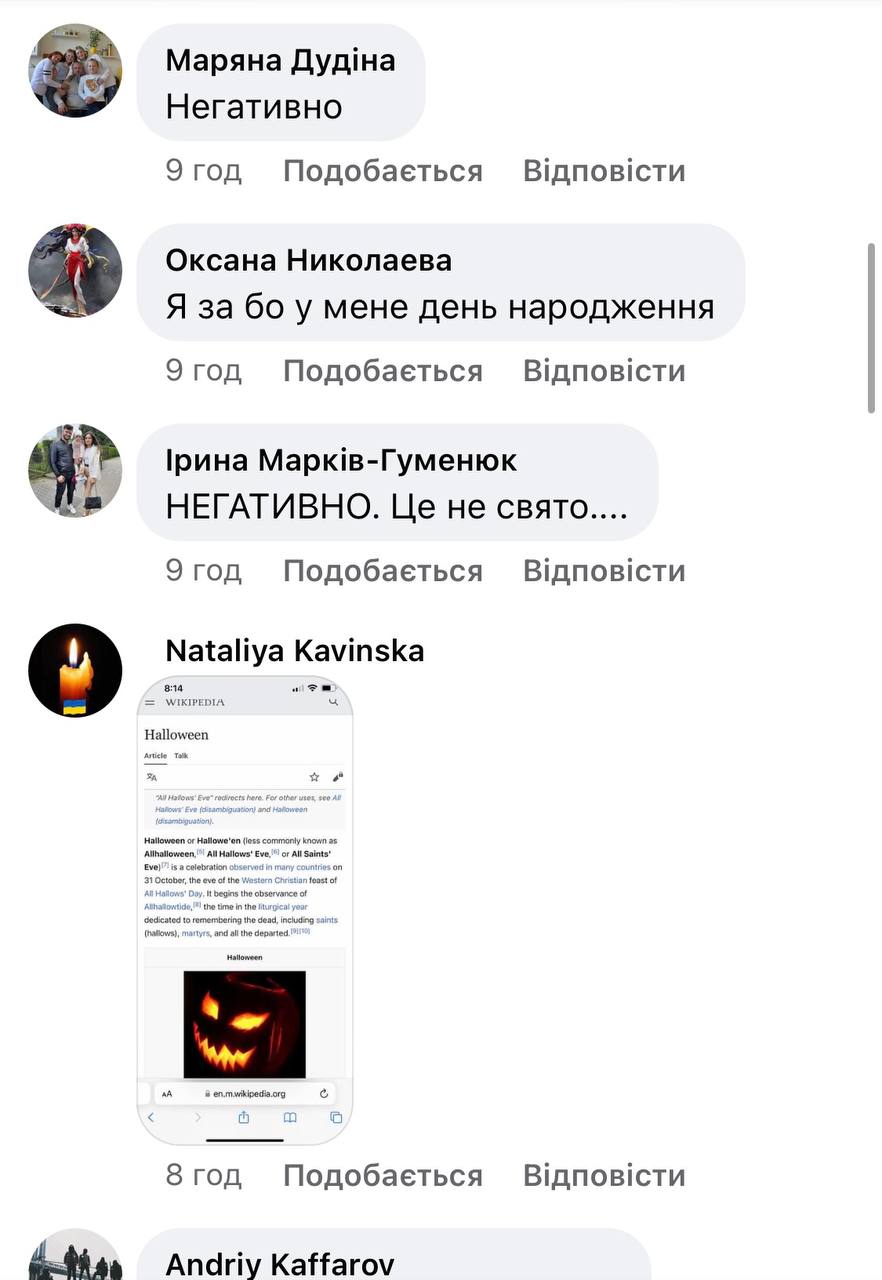The height and width of the screenshot is (1280, 882).
Task: Like Маряна Дудіна's comment via Подобається
Action: tap(382, 171)
